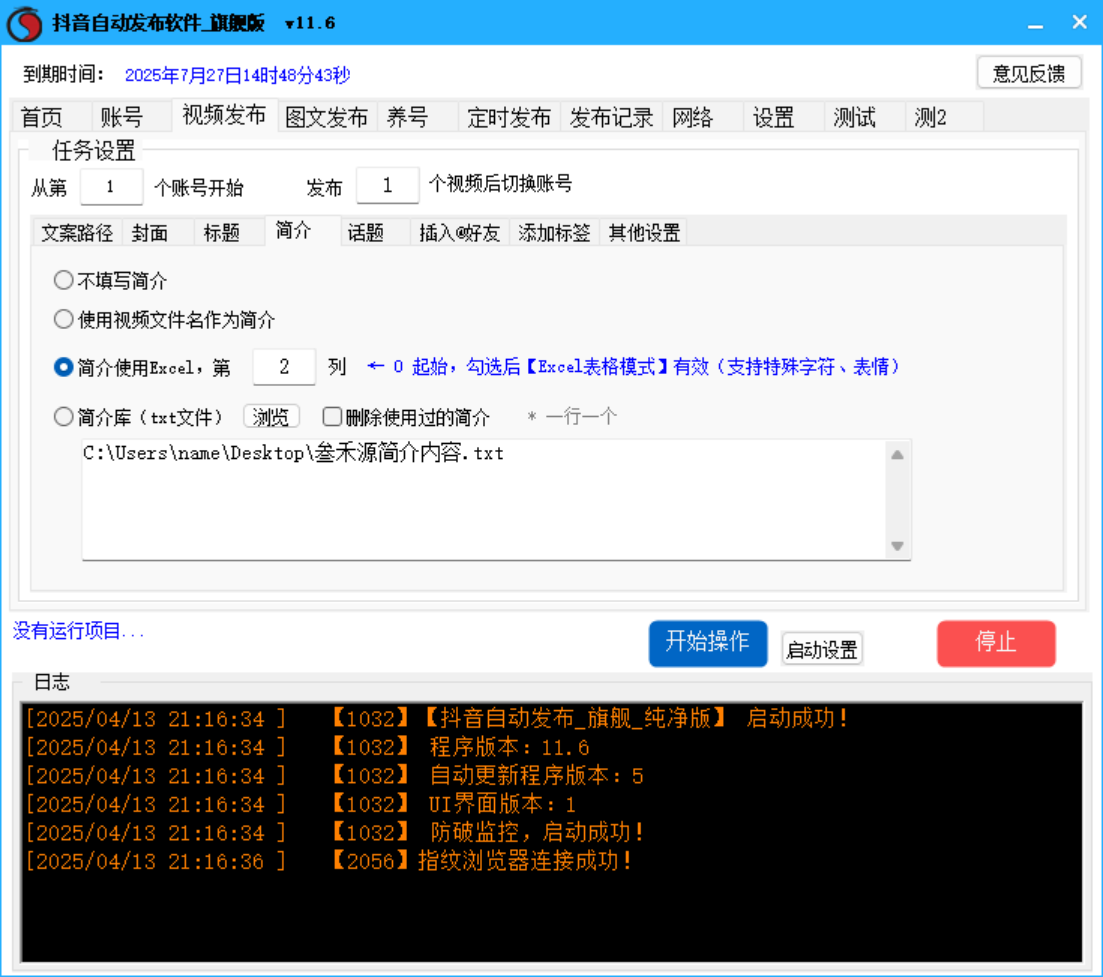Click log line UI界面版本：1
This screenshot has width=1103, height=977.
point(301,805)
